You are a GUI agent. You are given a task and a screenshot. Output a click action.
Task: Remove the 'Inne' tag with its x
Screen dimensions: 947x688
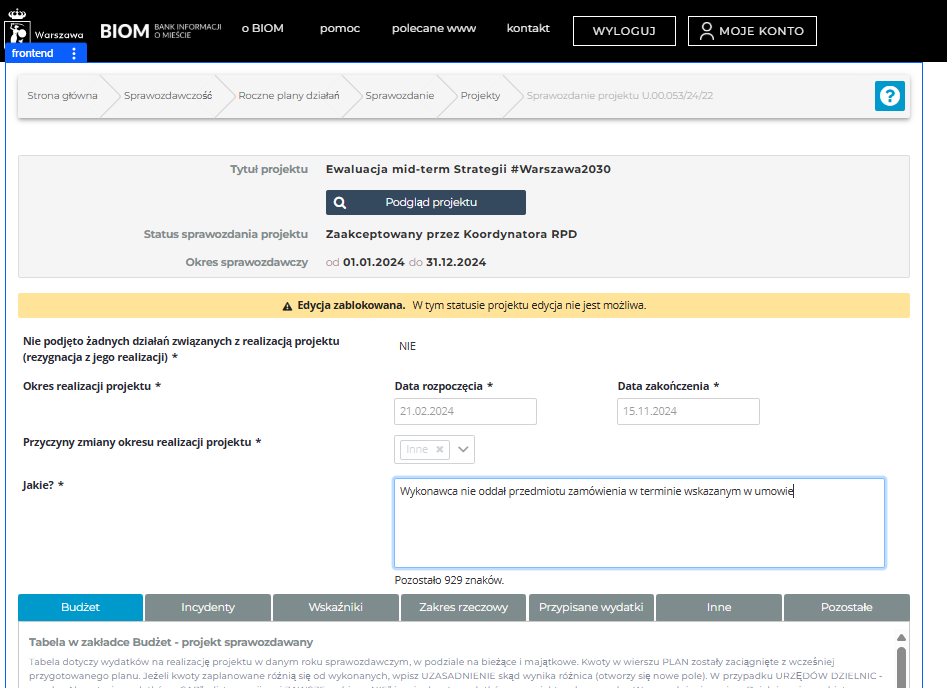439,450
